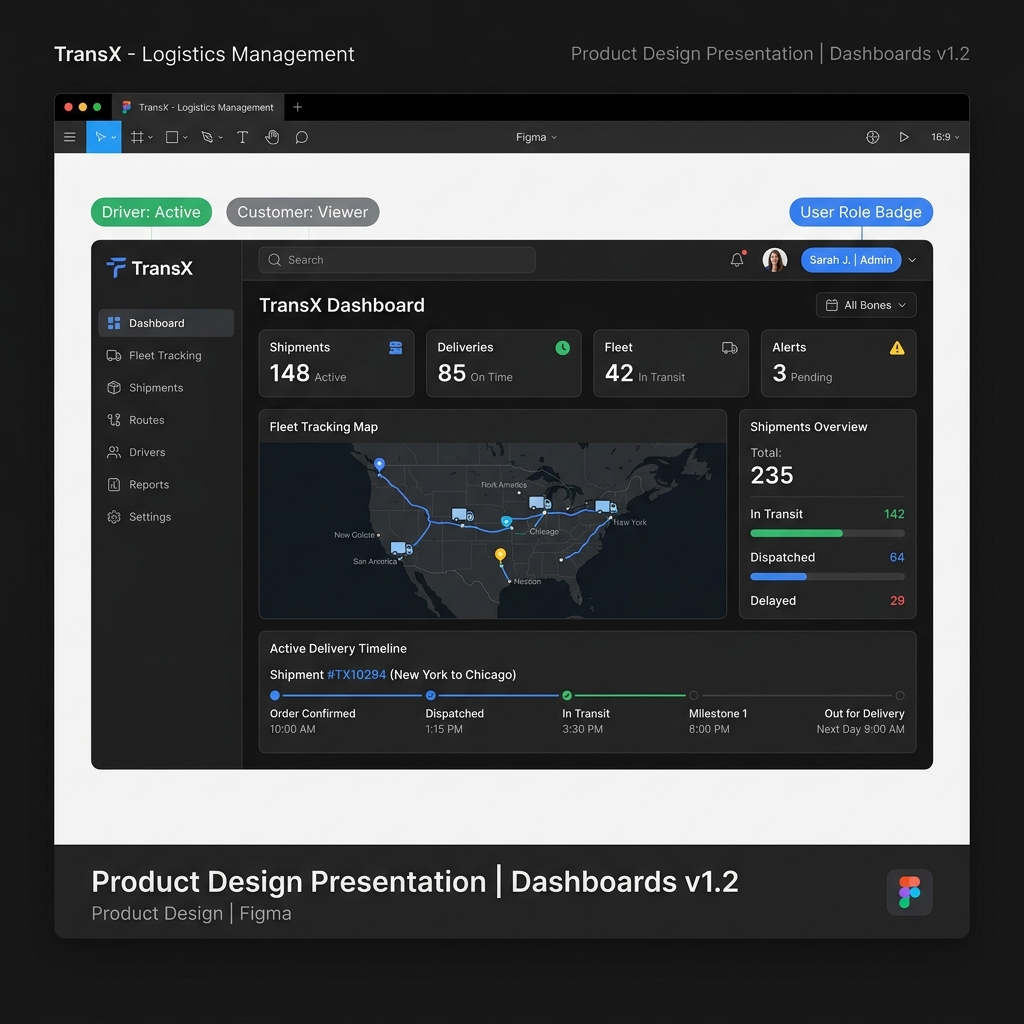This screenshot has width=1024, height=1024.
Task: Open Shipments in the sidebar
Action: (x=166, y=388)
